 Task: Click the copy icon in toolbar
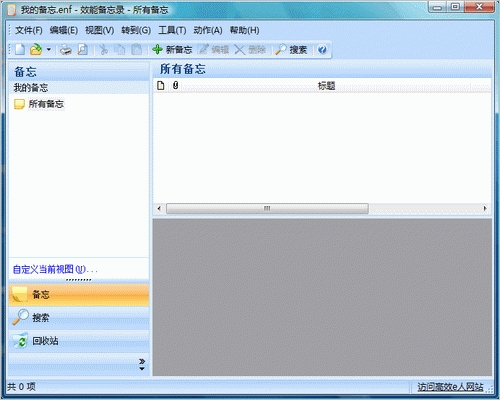point(119,50)
